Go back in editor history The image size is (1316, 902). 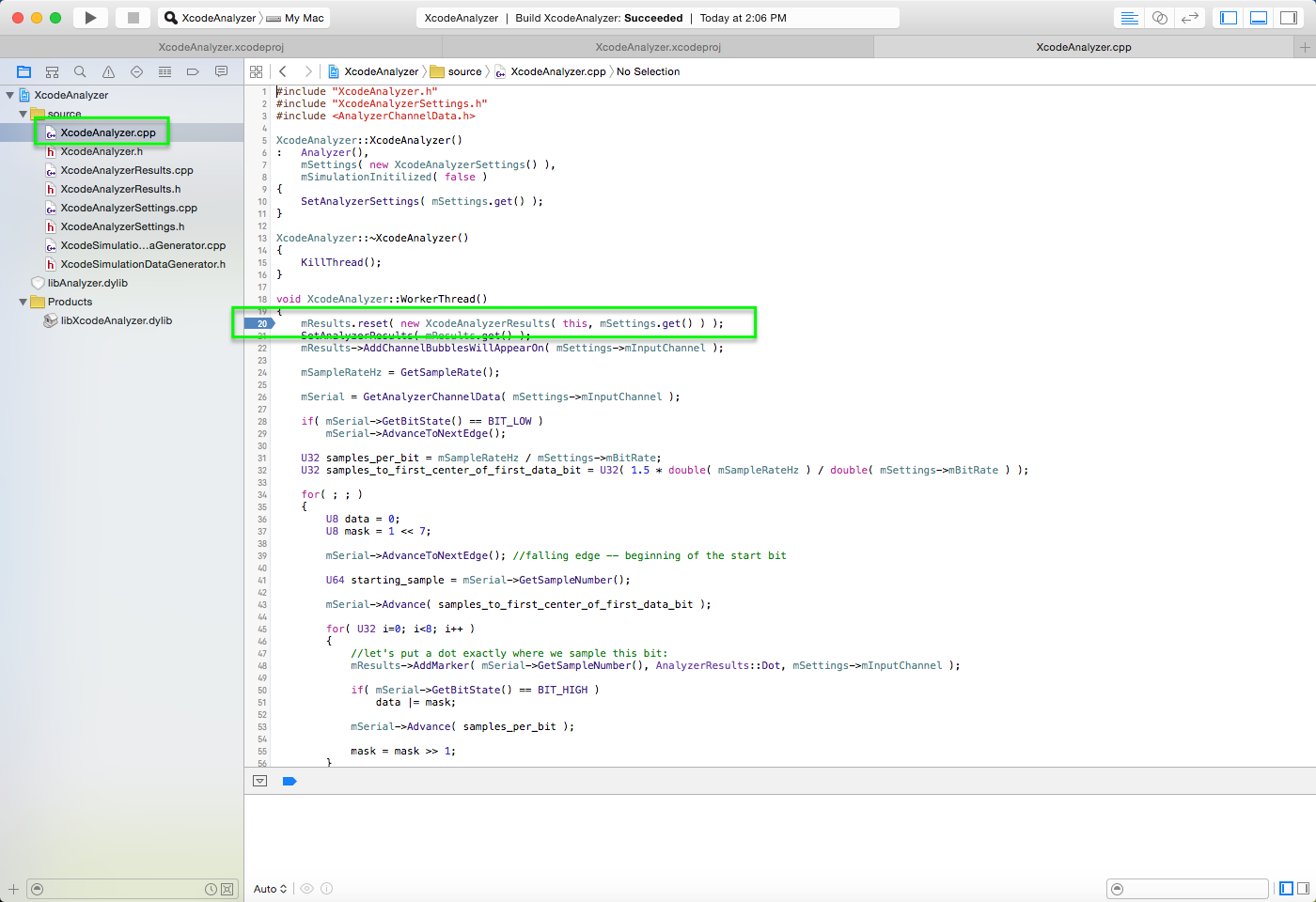tap(283, 71)
